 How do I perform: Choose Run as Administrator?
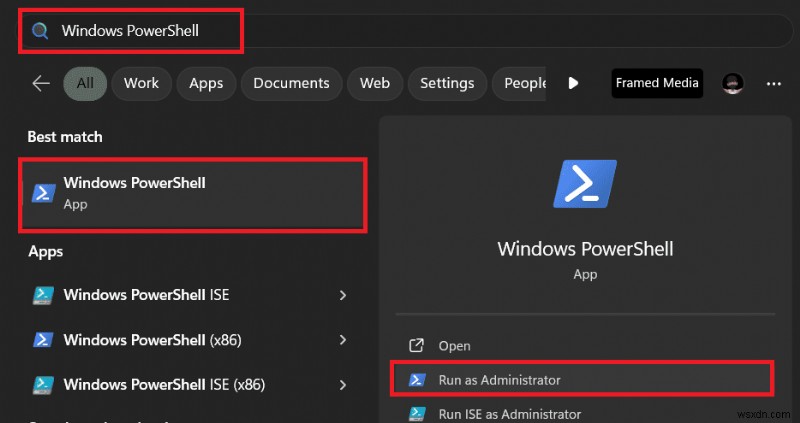coord(582,380)
